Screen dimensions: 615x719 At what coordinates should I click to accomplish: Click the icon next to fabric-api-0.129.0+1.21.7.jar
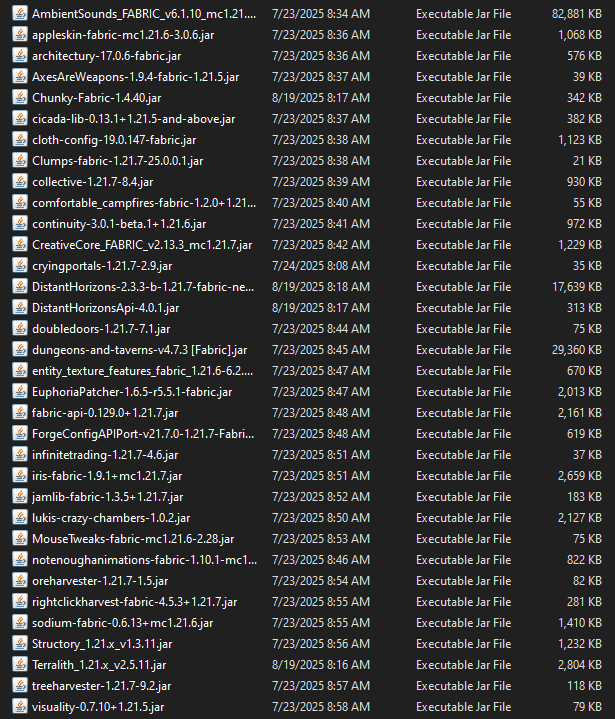[20, 413]
